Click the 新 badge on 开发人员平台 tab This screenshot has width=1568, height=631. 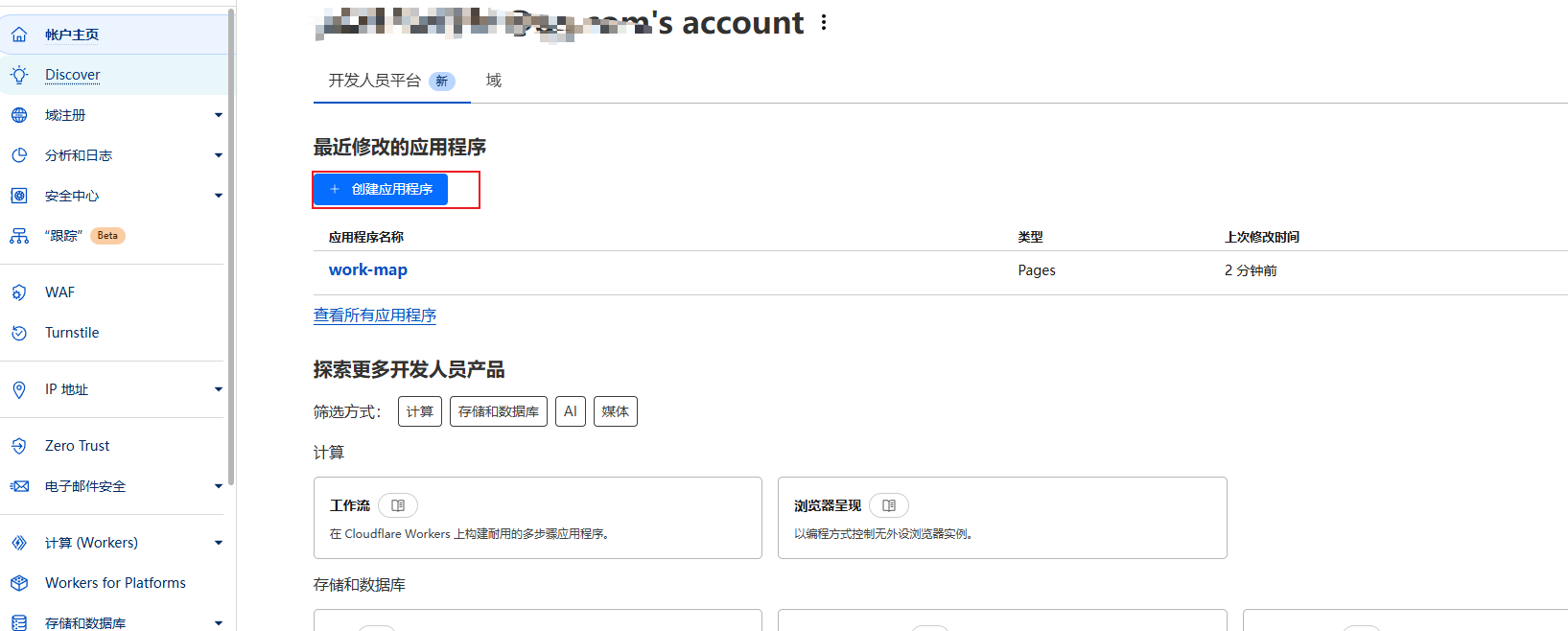click(442, 82)
